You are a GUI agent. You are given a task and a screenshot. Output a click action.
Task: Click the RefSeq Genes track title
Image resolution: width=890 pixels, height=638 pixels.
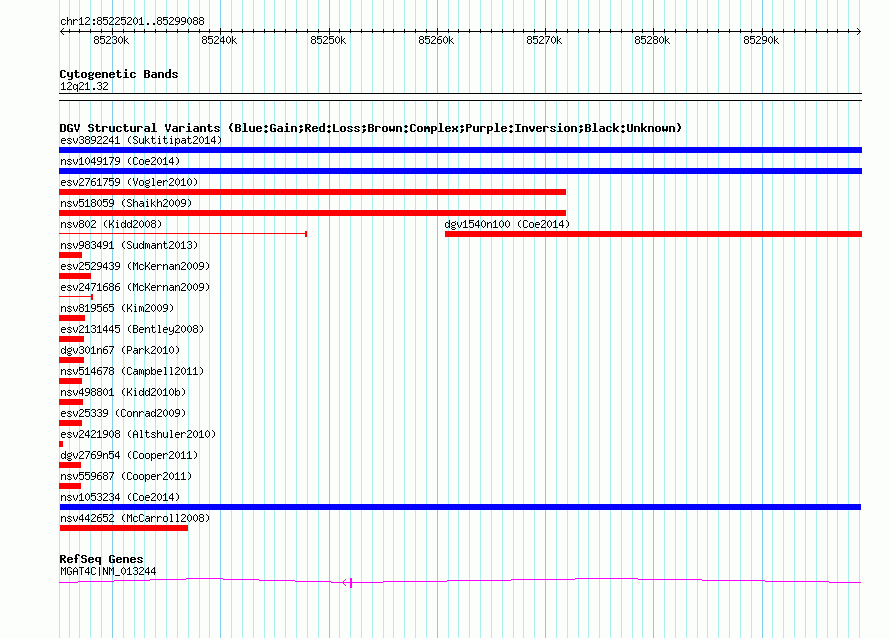click(x=101, y=559)
